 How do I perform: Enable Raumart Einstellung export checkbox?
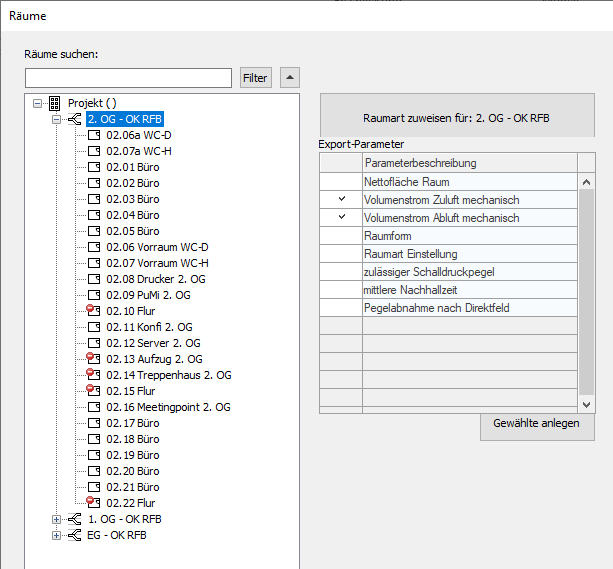click(341, 254)
